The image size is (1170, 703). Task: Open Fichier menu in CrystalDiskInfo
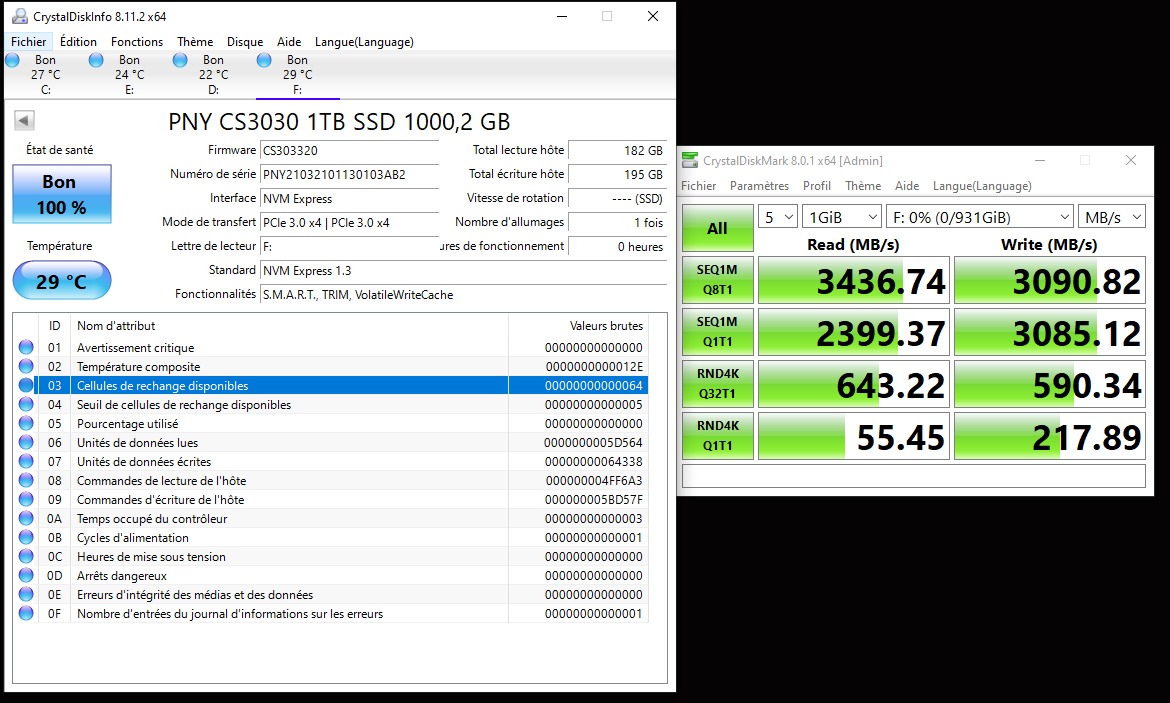point(28,42)
